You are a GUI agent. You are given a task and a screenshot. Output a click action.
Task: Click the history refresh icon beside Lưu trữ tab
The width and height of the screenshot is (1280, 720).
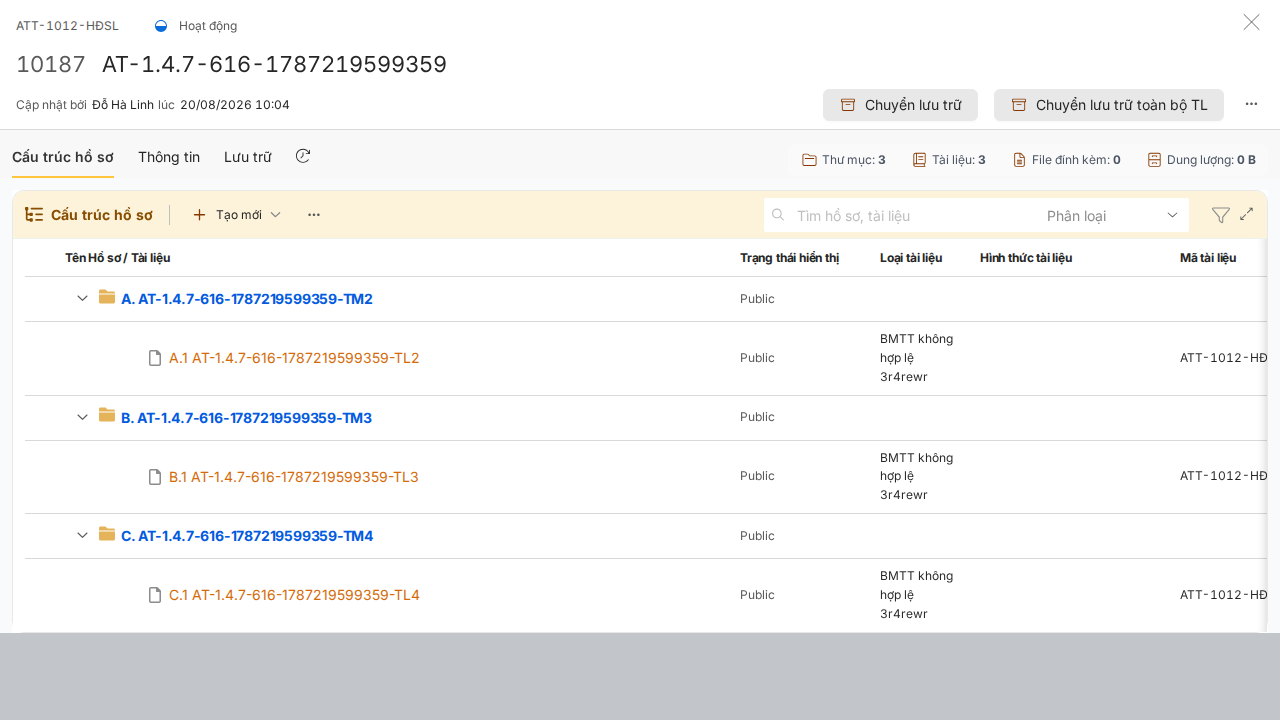pyautogui.click(x=303, y=156)
